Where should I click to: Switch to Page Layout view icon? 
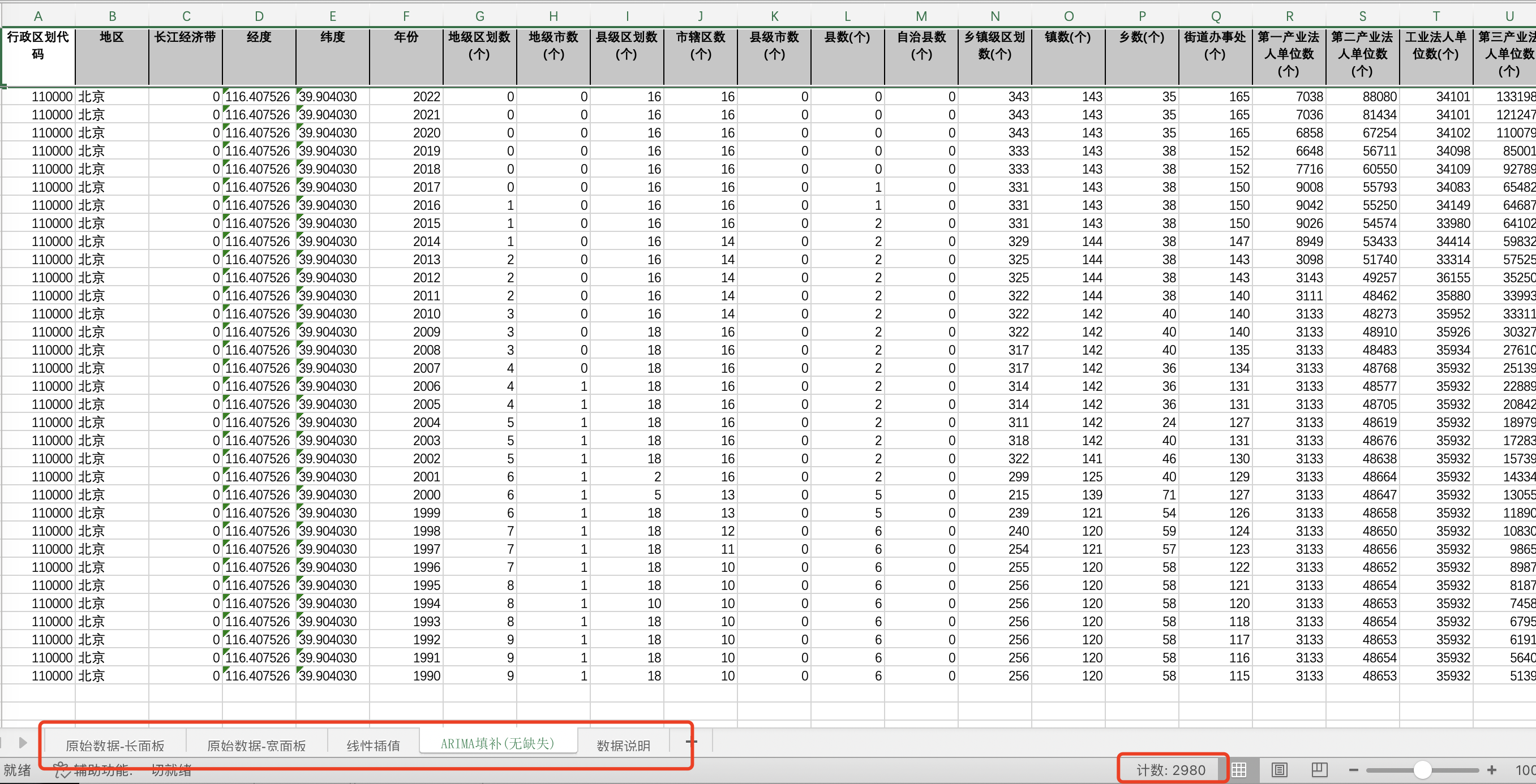coord(1279,770)
